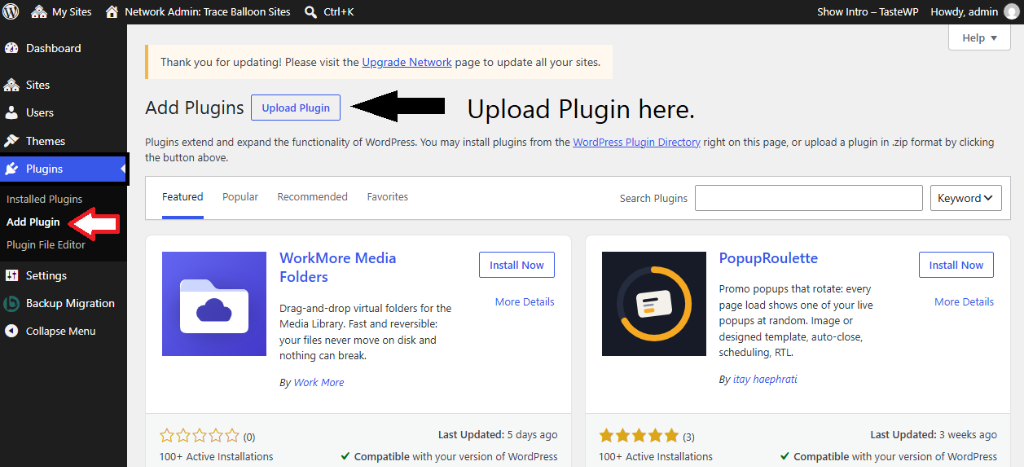Click the Upload Plugin button

(x=296, y=108)
